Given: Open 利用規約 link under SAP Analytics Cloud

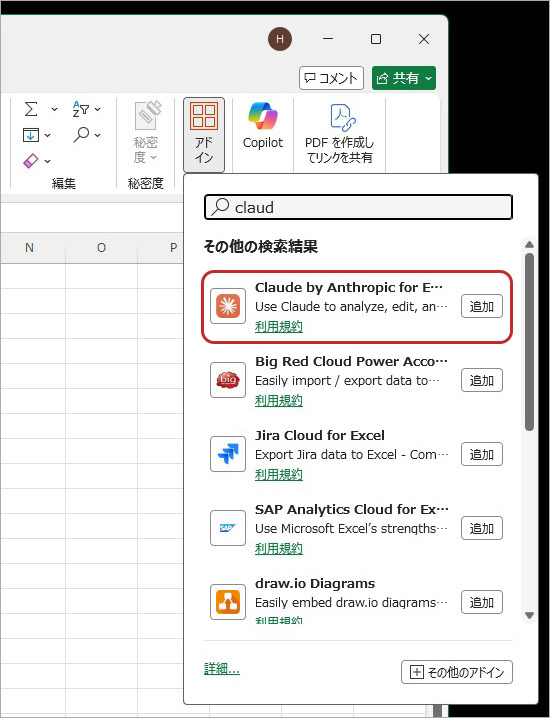Looking at the screenshot, I should pyautogui.click(x=279, y=549).
